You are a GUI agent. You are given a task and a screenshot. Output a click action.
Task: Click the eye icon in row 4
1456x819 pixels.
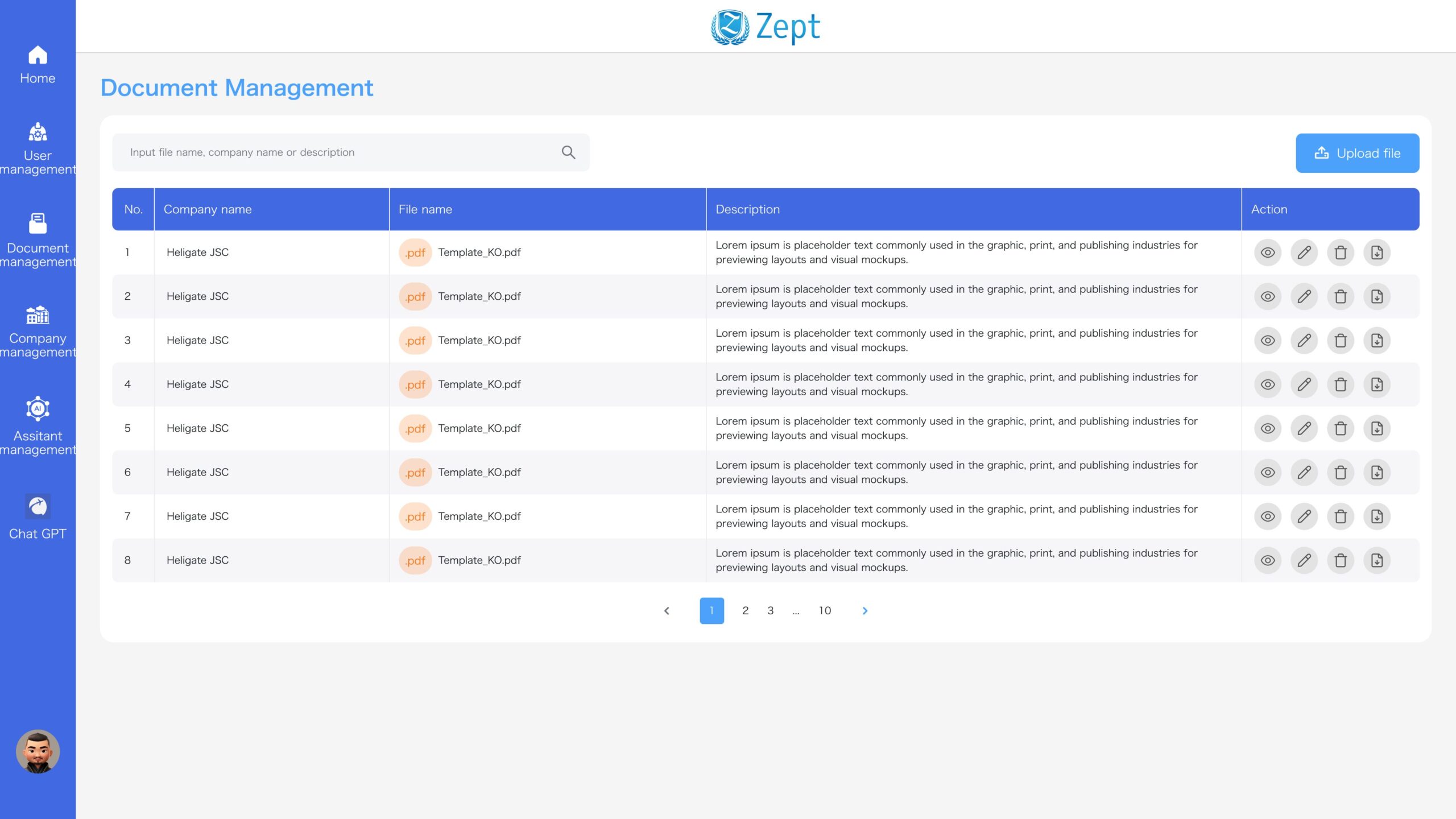[x=1268, y=384]
